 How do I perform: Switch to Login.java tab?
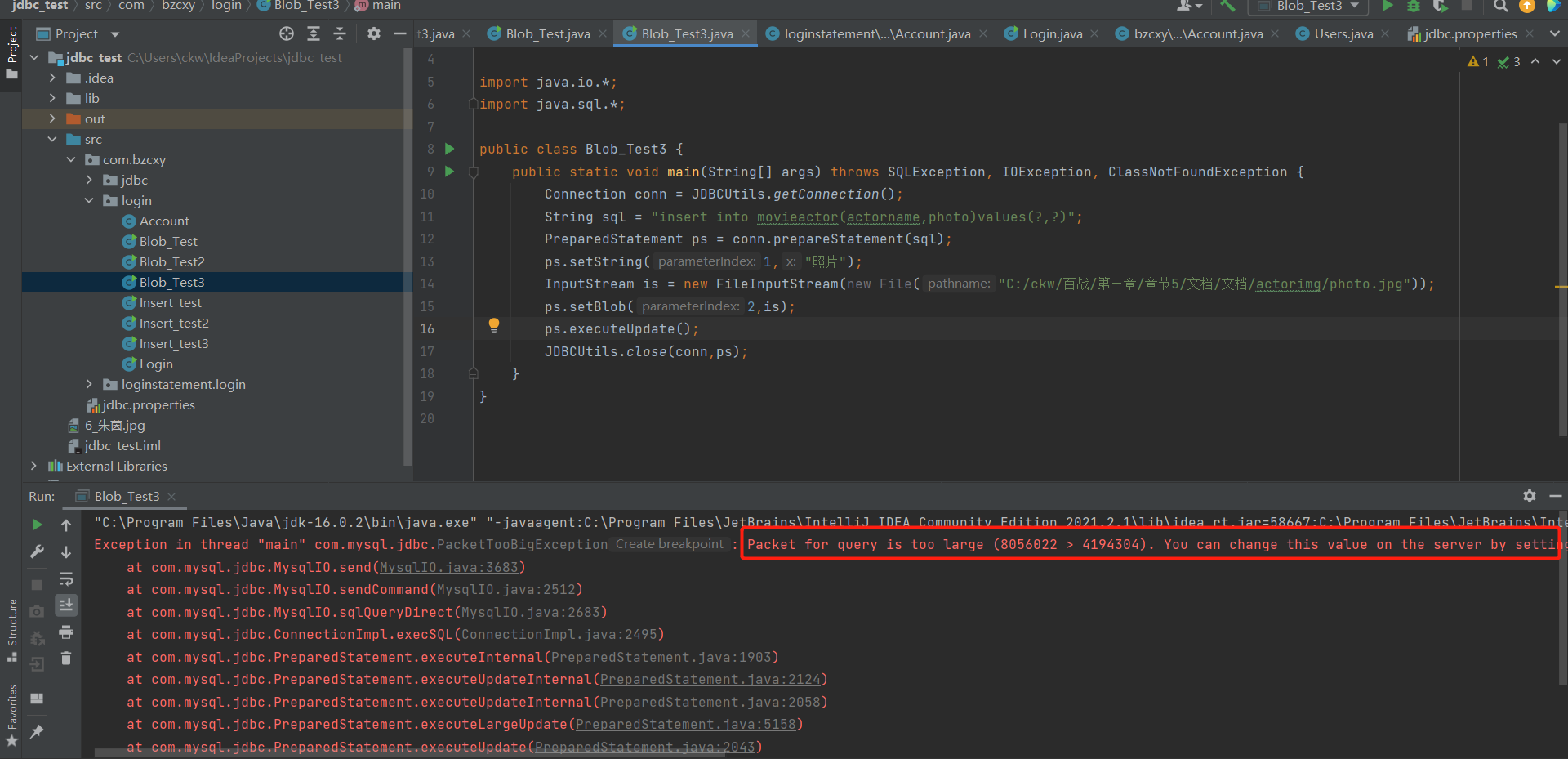[x=1052, y=33]
